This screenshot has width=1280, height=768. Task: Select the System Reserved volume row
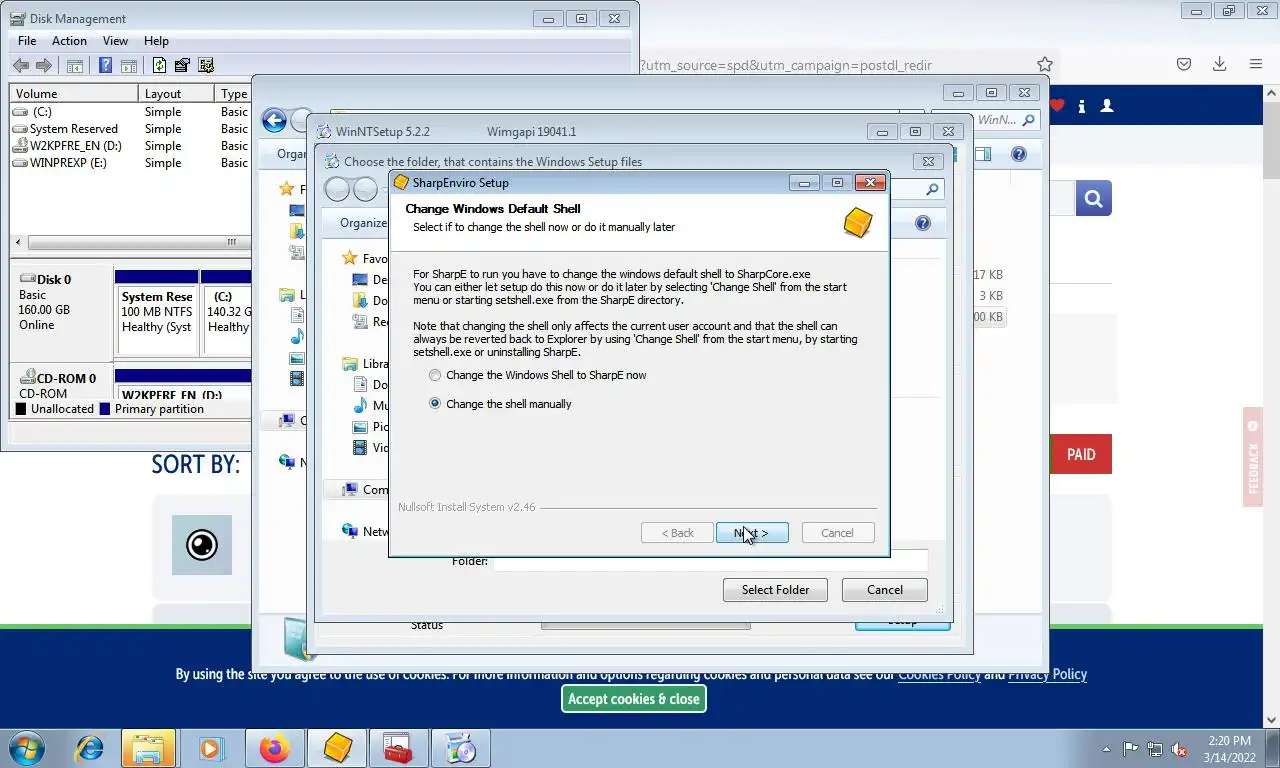pyautogui.click(x=130, y=129)
